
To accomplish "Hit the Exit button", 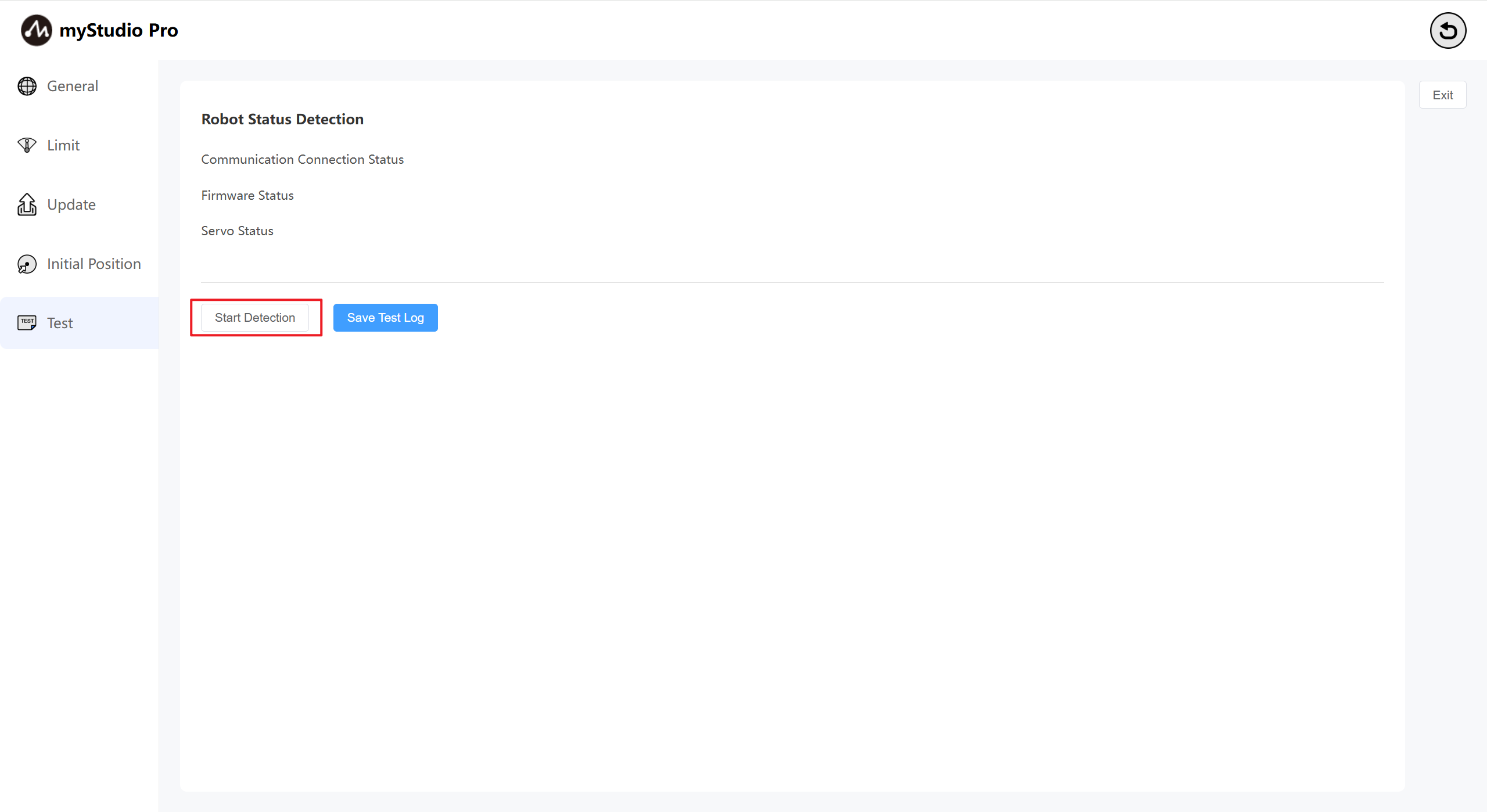I will (1442, 95).
